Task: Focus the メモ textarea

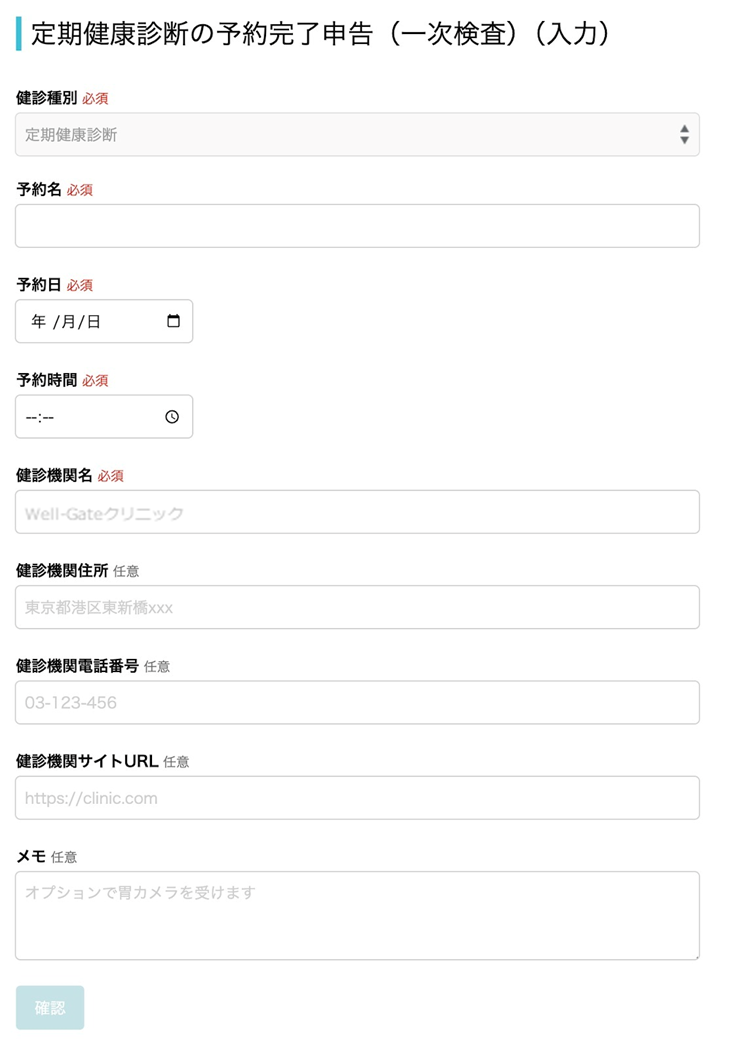Action: (357, 915)
